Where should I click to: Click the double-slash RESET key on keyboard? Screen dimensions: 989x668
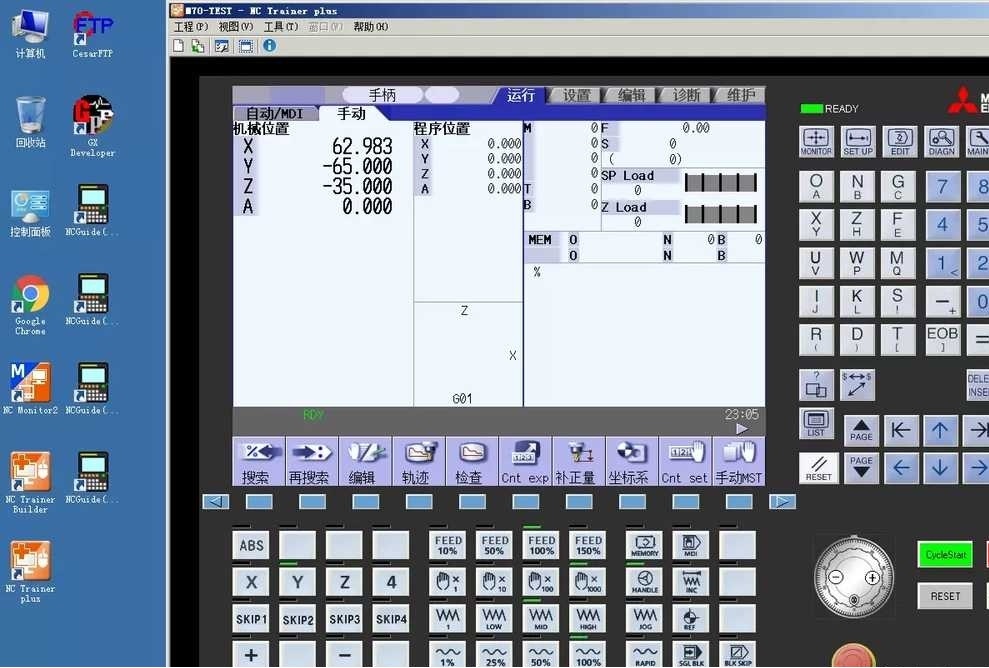(819, 468)
